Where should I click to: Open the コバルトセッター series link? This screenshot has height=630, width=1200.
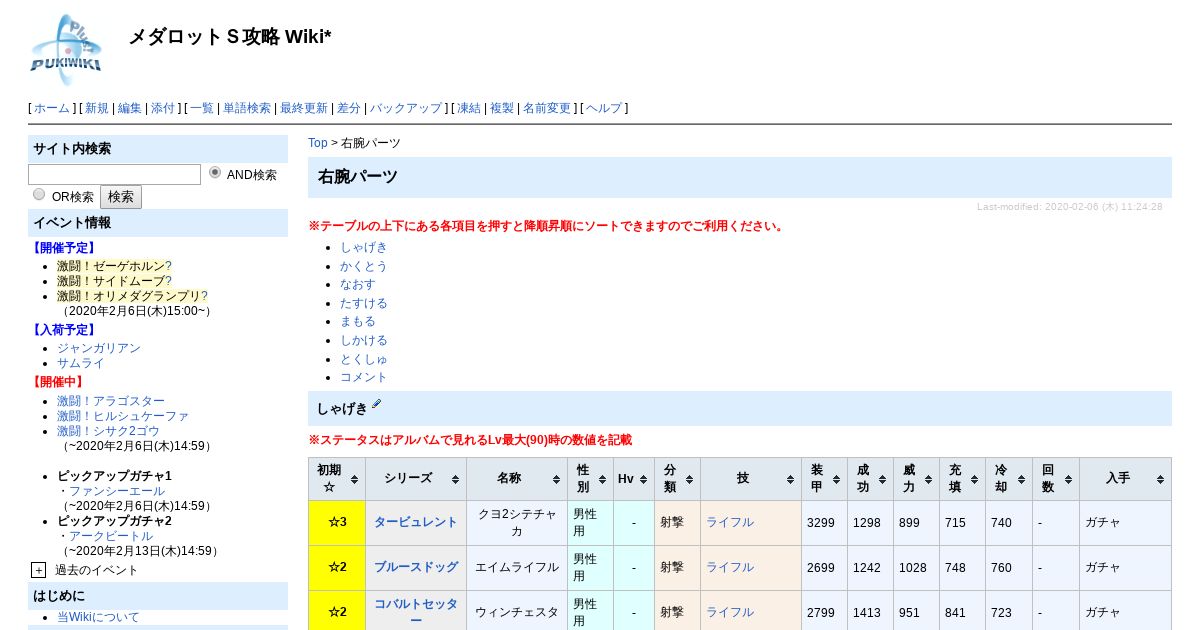click(x=416, y=612)
